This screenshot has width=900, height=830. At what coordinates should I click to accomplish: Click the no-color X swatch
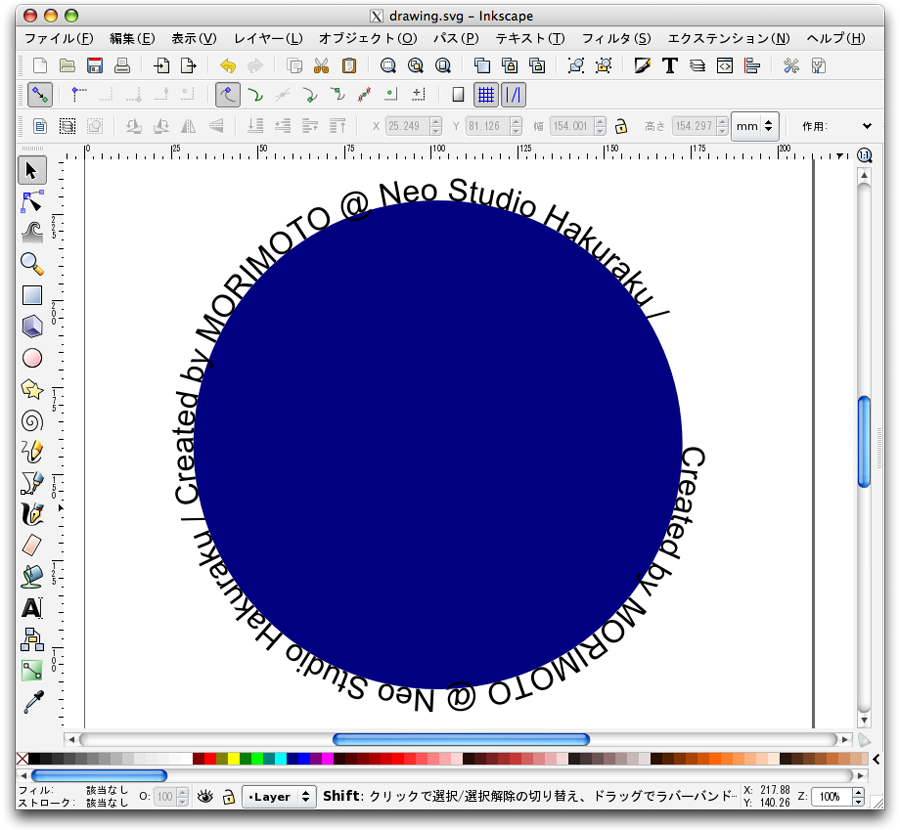[x=22, y=759]
